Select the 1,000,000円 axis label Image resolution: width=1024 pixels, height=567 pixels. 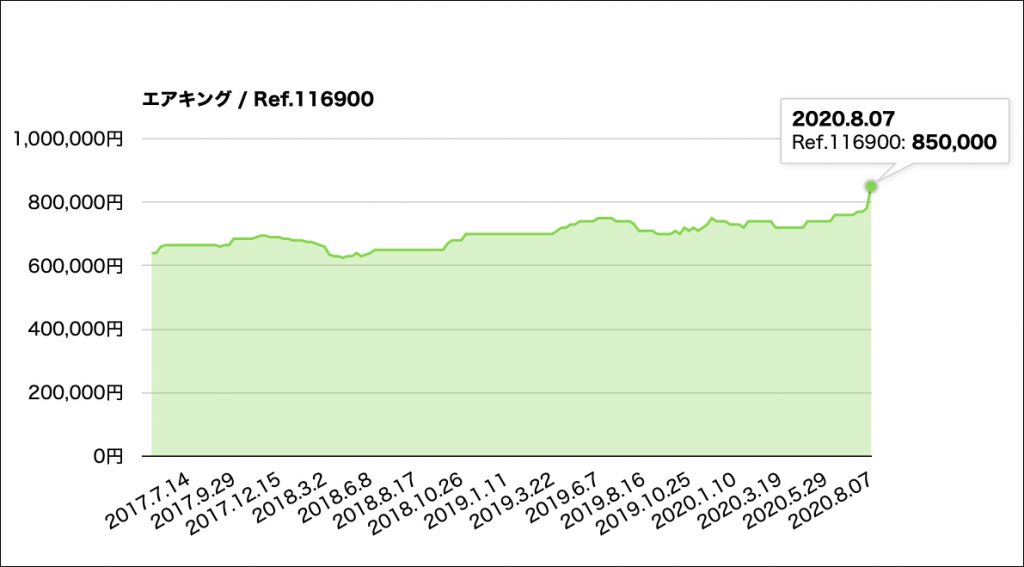68,139
